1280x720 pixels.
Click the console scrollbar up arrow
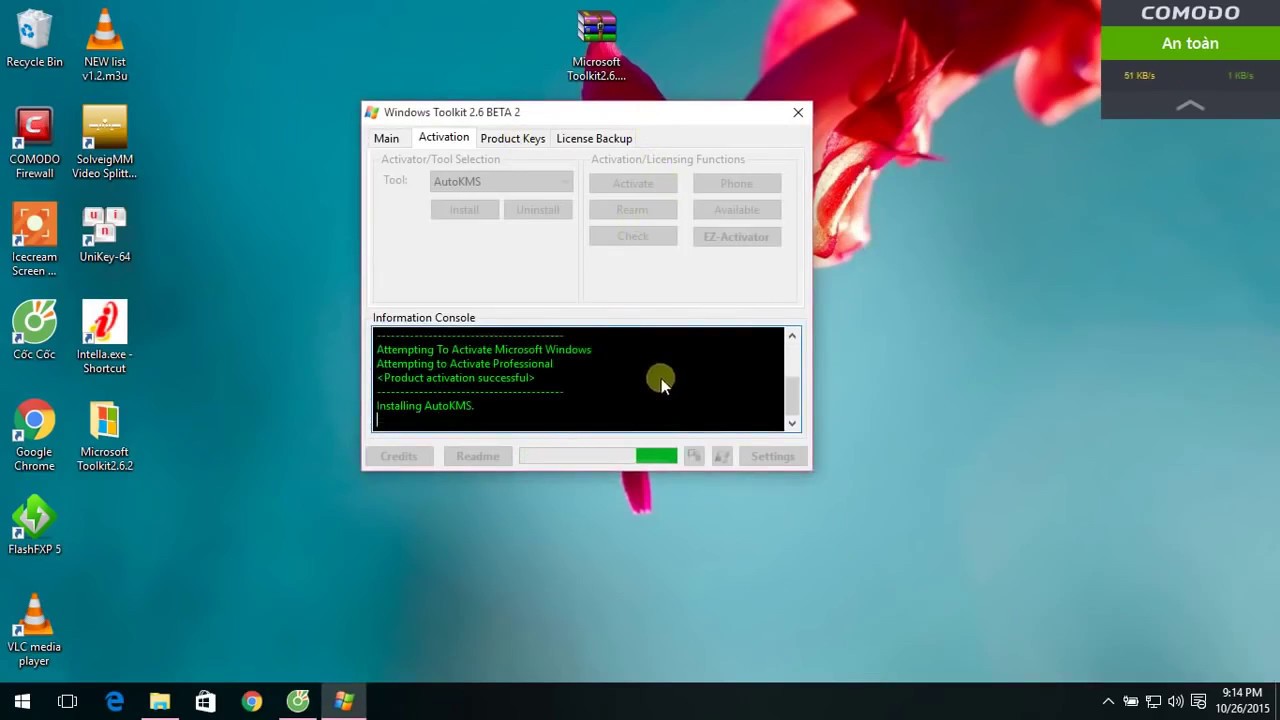point(792,336)
